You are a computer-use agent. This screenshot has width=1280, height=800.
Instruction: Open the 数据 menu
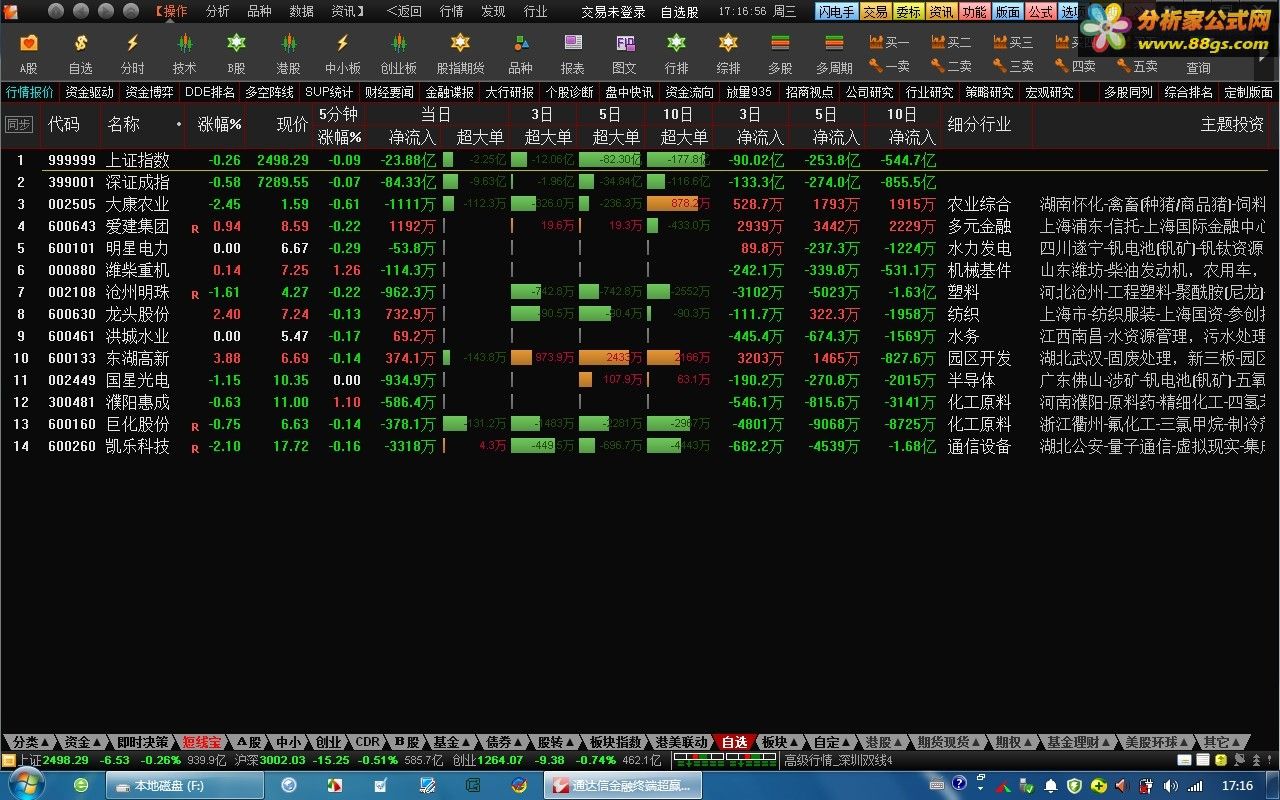tap(301, 12)
